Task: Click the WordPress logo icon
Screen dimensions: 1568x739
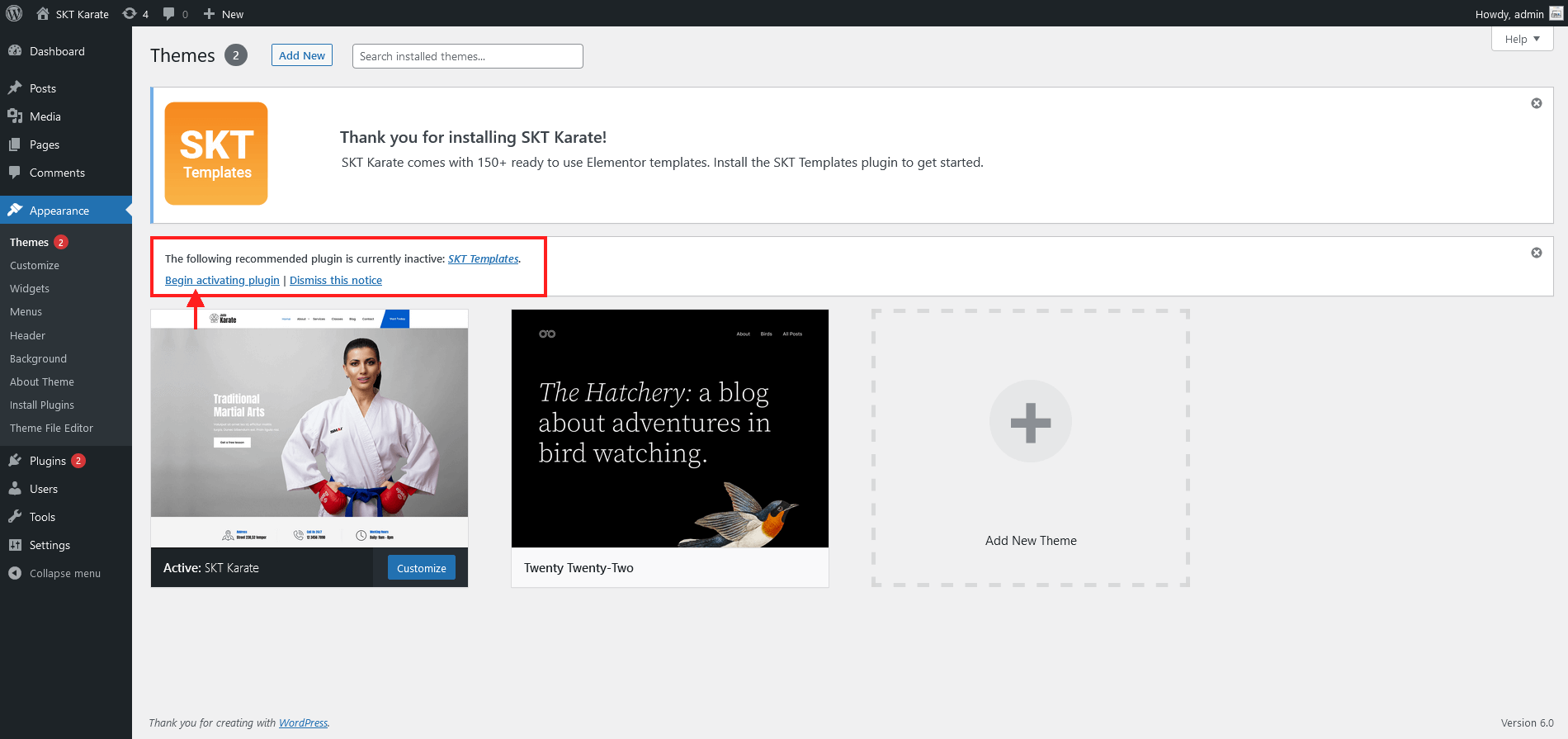Action: (14, 13)
